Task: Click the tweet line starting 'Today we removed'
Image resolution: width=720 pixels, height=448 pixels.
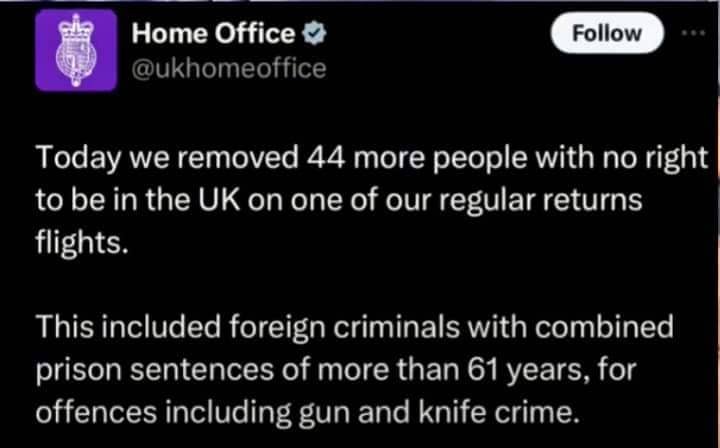Action: coord(371,159)
